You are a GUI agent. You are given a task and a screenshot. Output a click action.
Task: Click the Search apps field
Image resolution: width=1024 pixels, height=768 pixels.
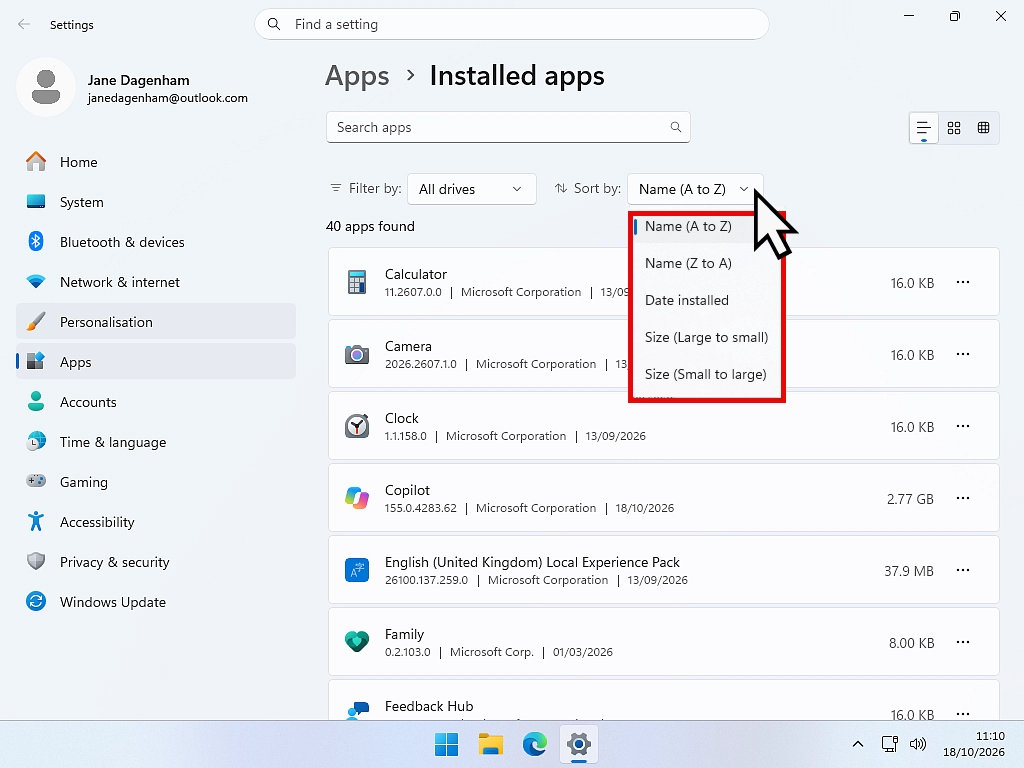pos(508,127)
